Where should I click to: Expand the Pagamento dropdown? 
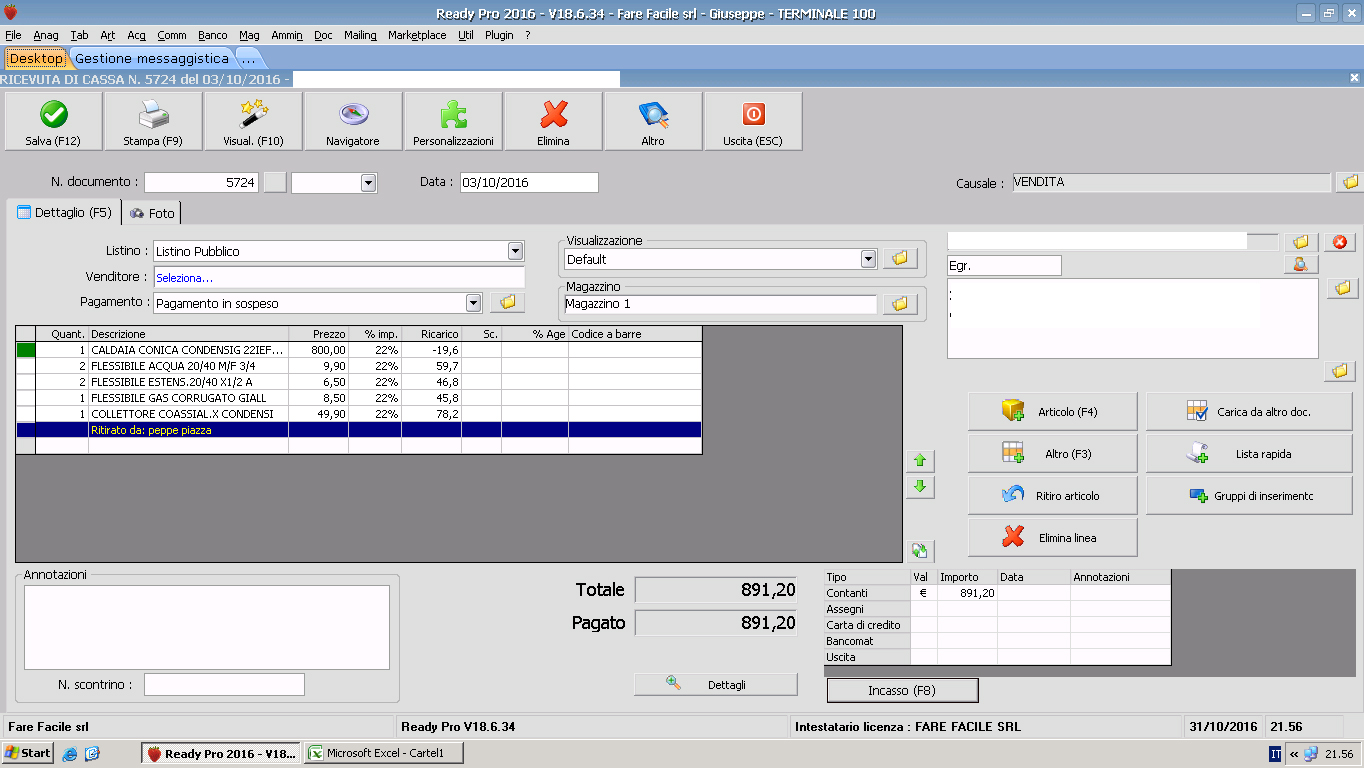(473, 303)
